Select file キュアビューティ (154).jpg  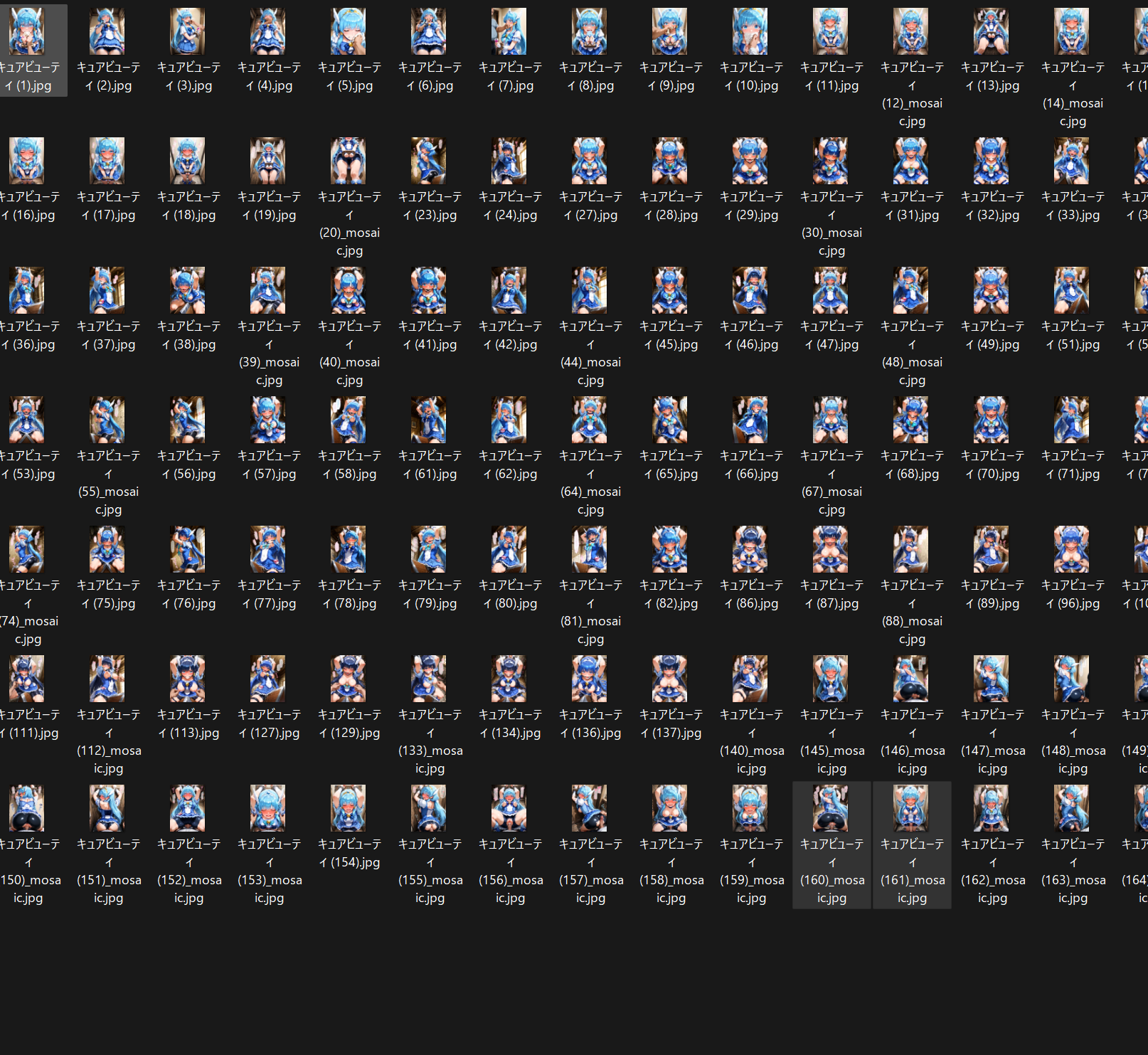pyautogui.click(x=349, y=827)
